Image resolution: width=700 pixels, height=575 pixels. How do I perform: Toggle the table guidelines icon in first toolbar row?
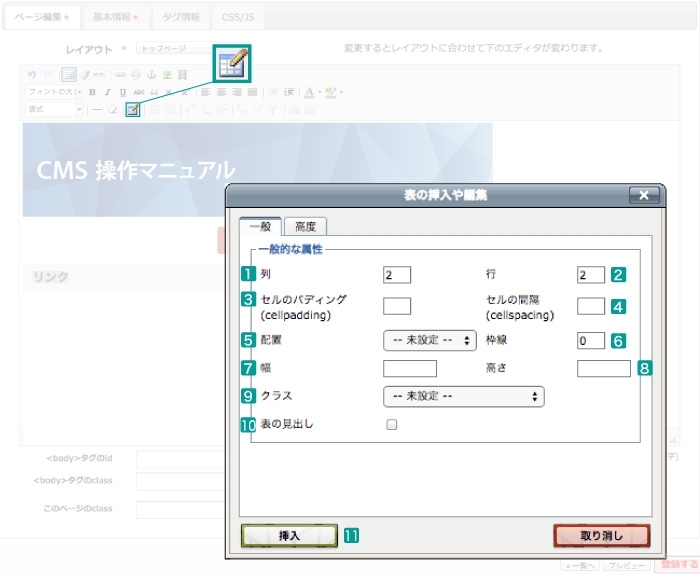(69, 75)
